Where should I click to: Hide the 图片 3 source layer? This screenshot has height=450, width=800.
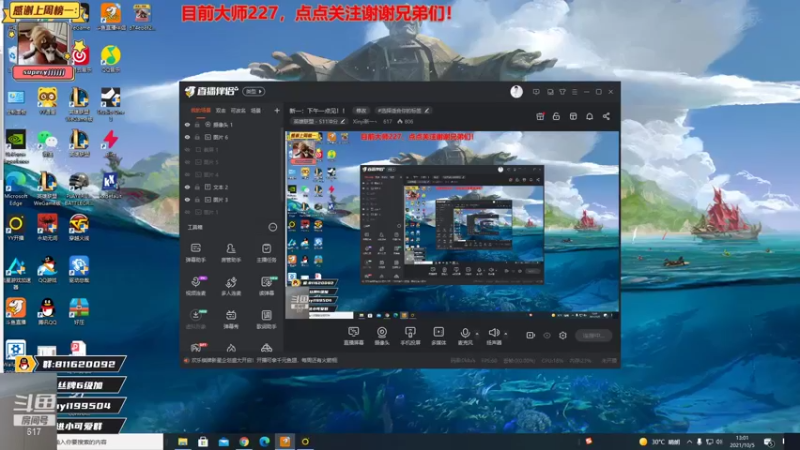[x=187, y=200]
